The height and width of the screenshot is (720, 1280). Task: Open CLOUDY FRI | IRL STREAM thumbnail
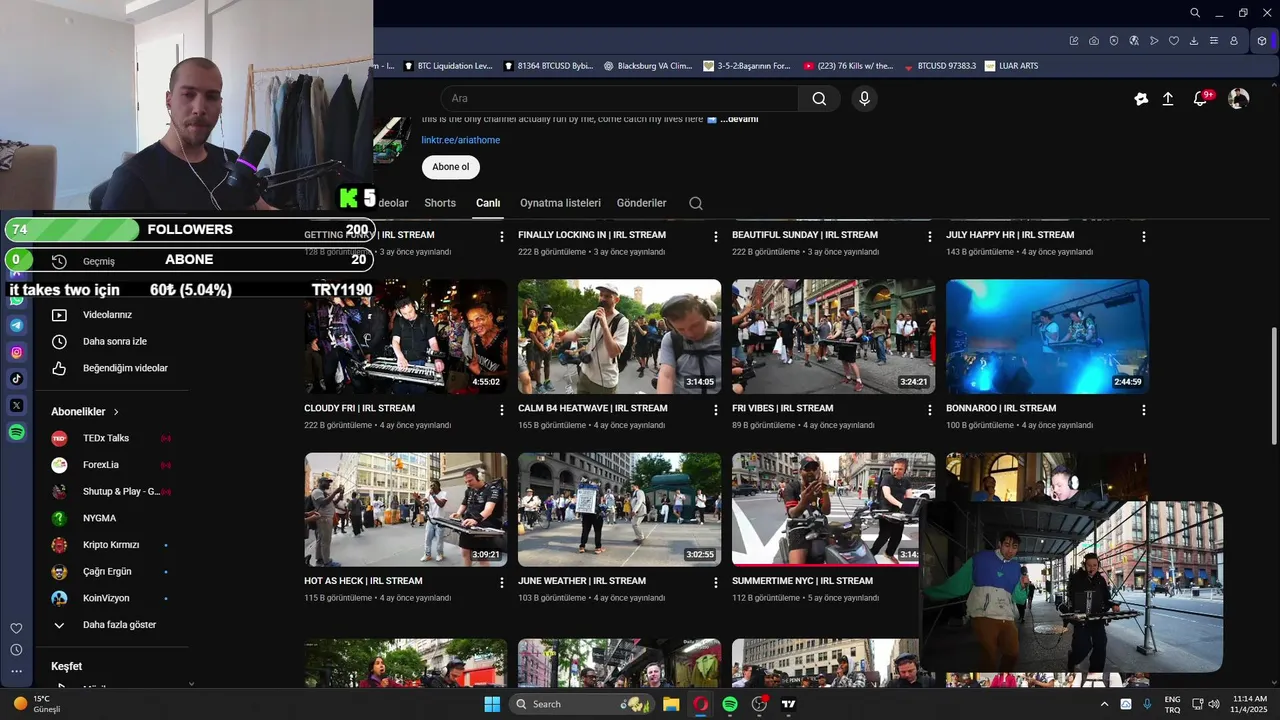point(405,337)
